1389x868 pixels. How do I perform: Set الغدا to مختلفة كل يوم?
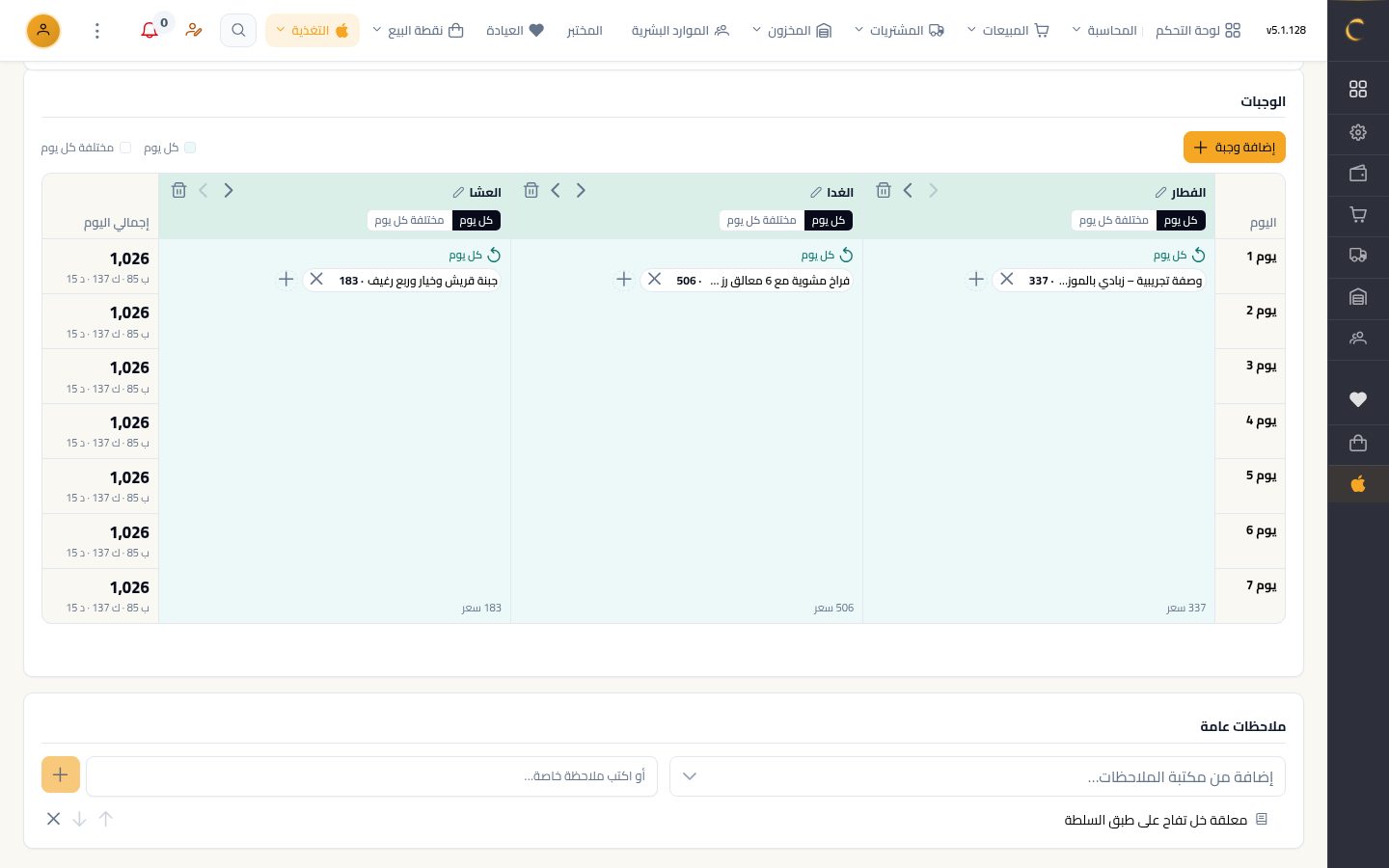click(x=762, y=221)
